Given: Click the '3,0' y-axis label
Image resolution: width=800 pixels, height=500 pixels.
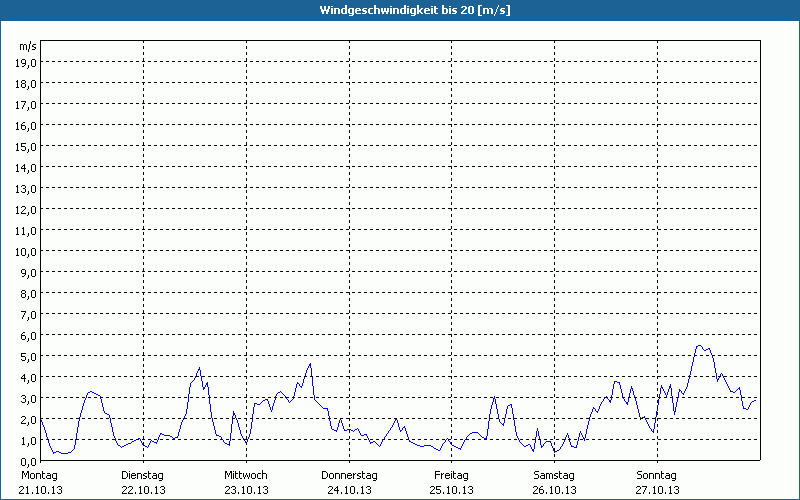Looking at the screenshot, I should coord(28,398).
